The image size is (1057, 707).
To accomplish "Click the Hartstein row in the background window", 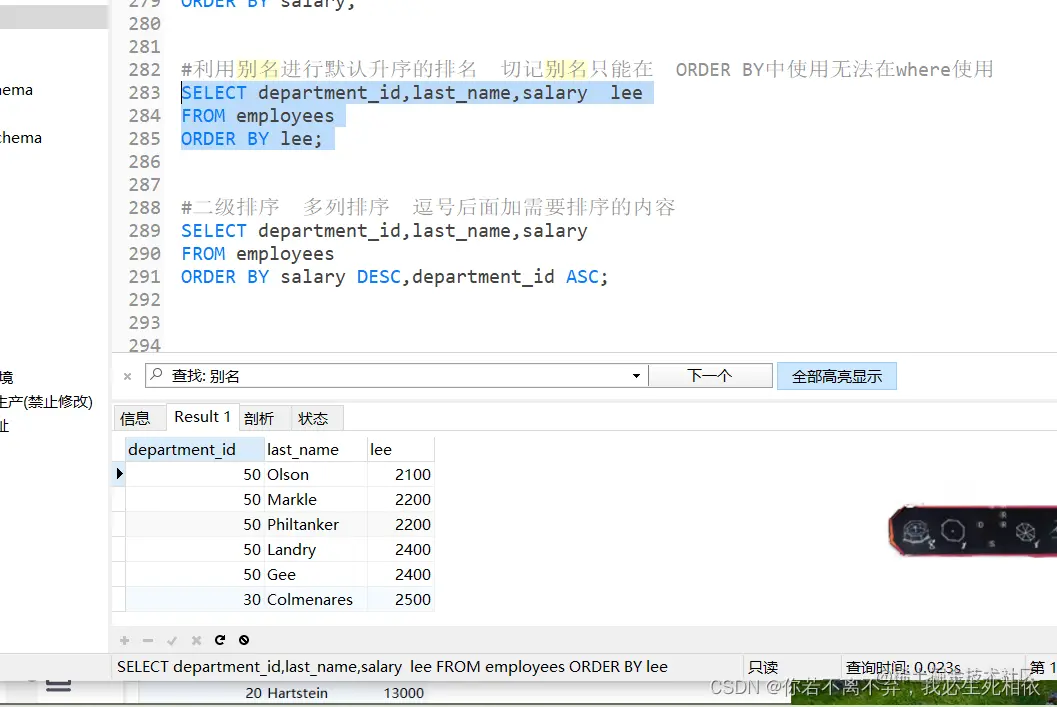I will click(x=334, y=693).
